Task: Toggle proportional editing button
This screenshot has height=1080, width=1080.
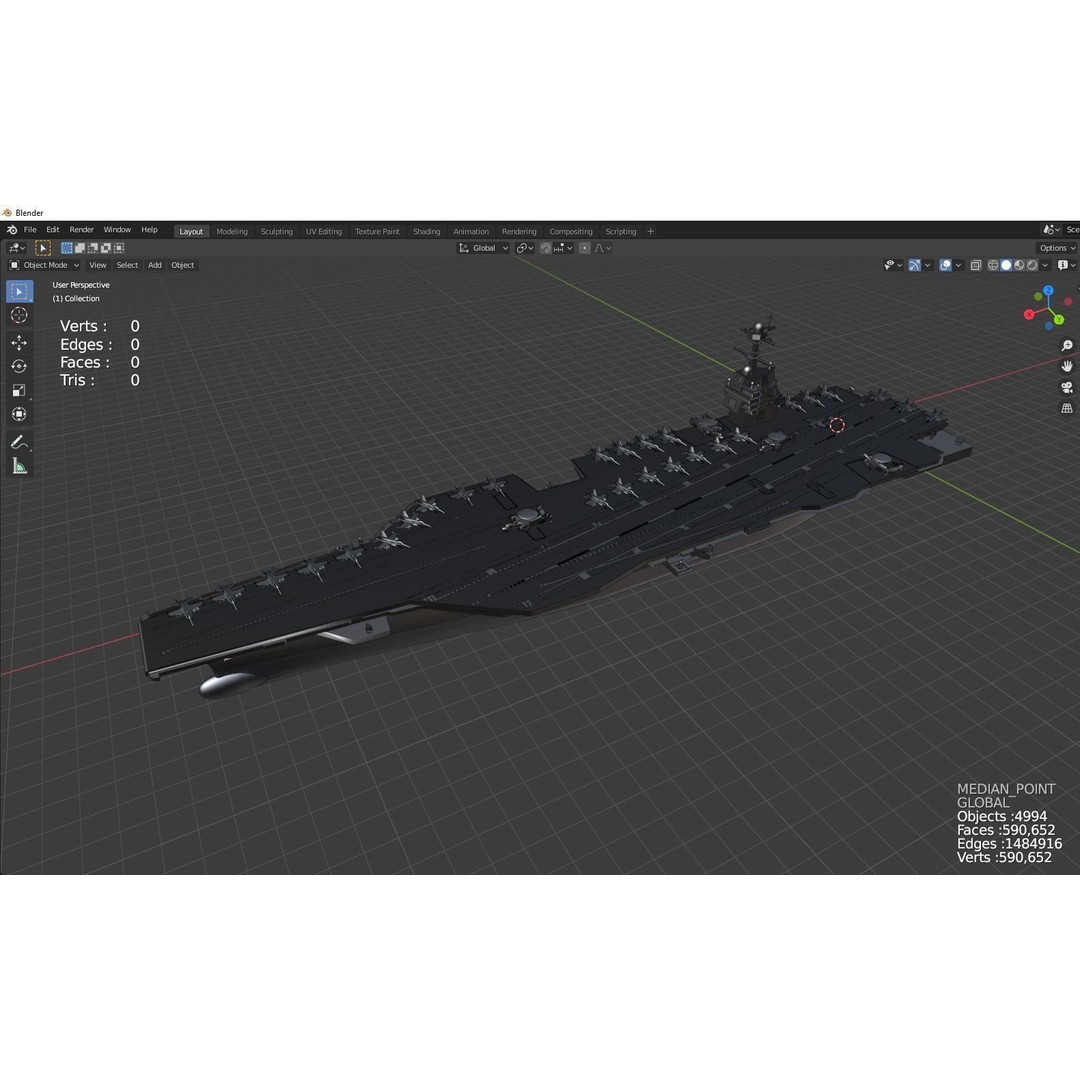Action: [x=584, y=248]
